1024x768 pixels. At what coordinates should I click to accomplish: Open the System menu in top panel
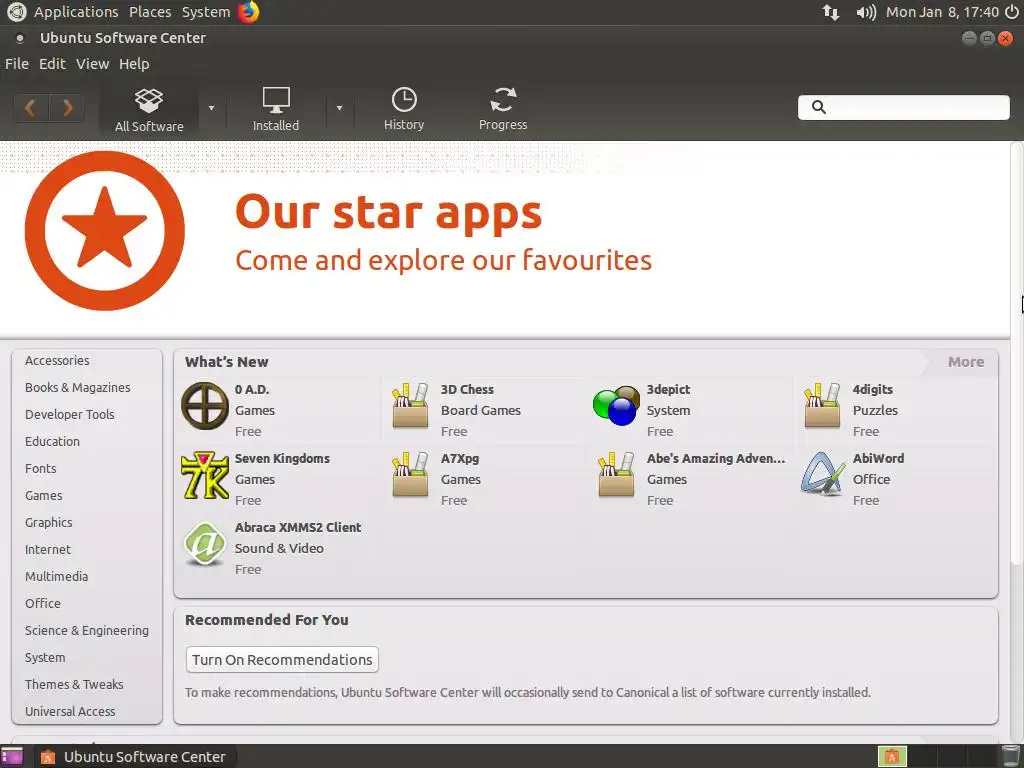click(x=206, y=12)
